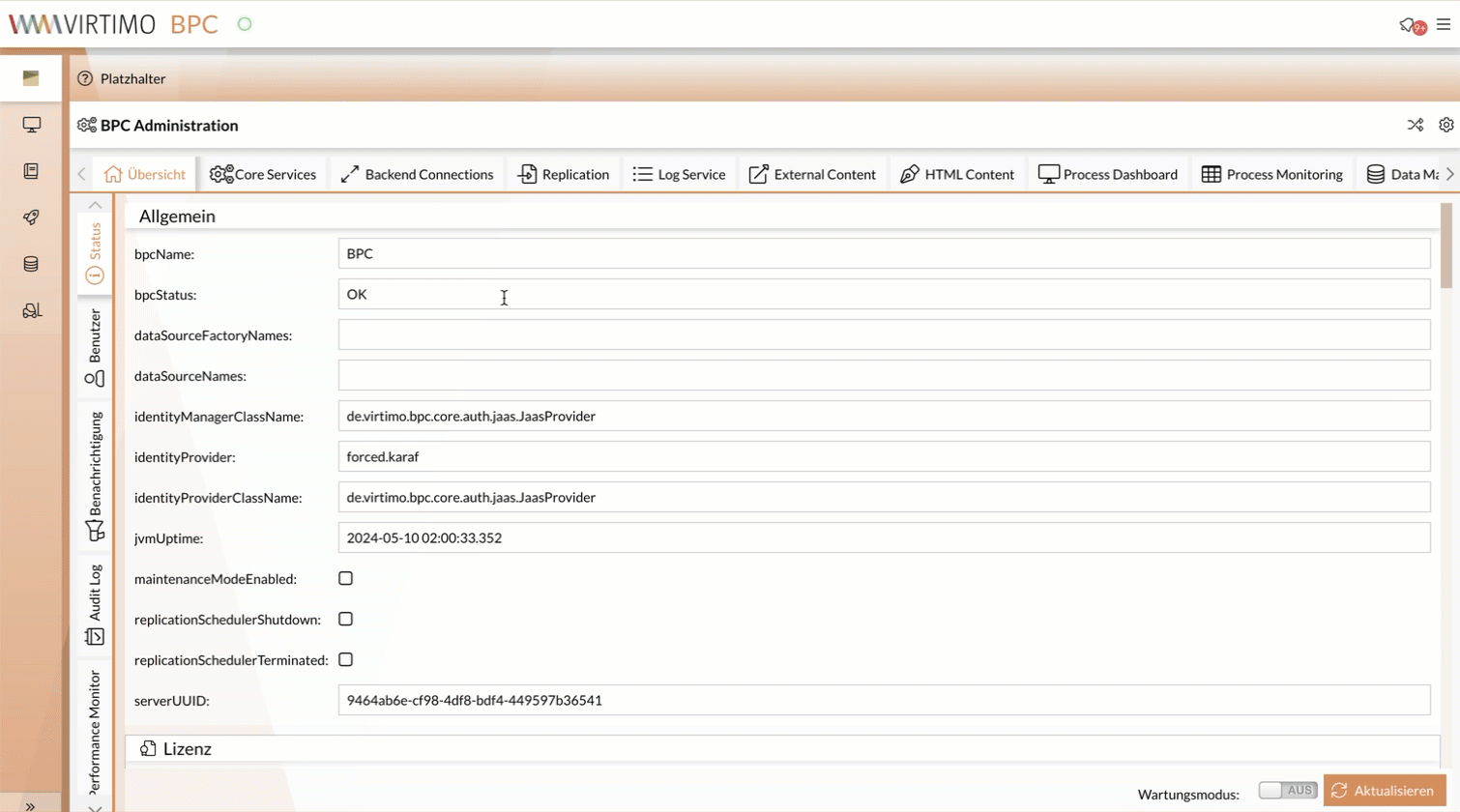Expand the Lizenz section header

[x=782, y=749]
